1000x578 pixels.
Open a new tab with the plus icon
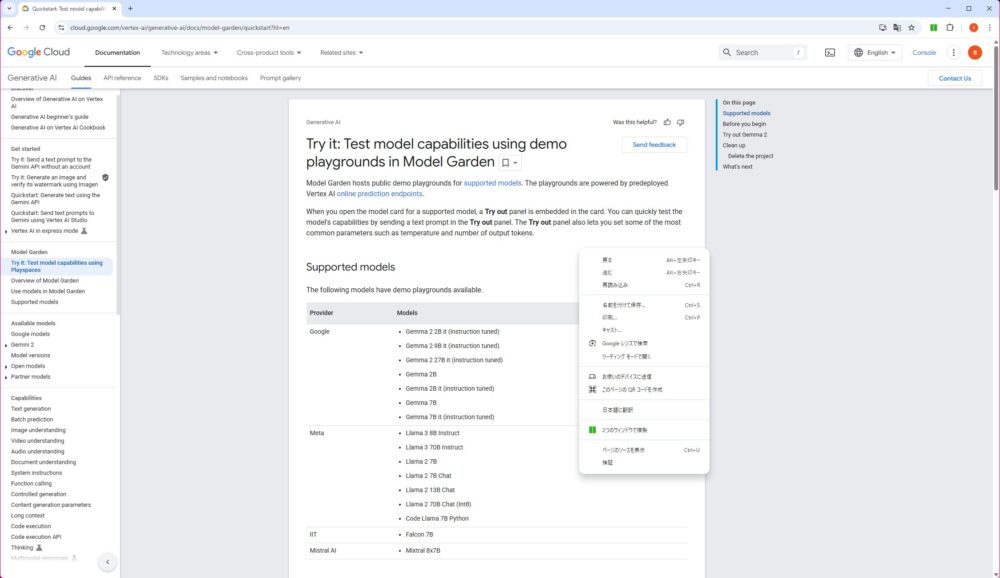(x=130, y=8)
